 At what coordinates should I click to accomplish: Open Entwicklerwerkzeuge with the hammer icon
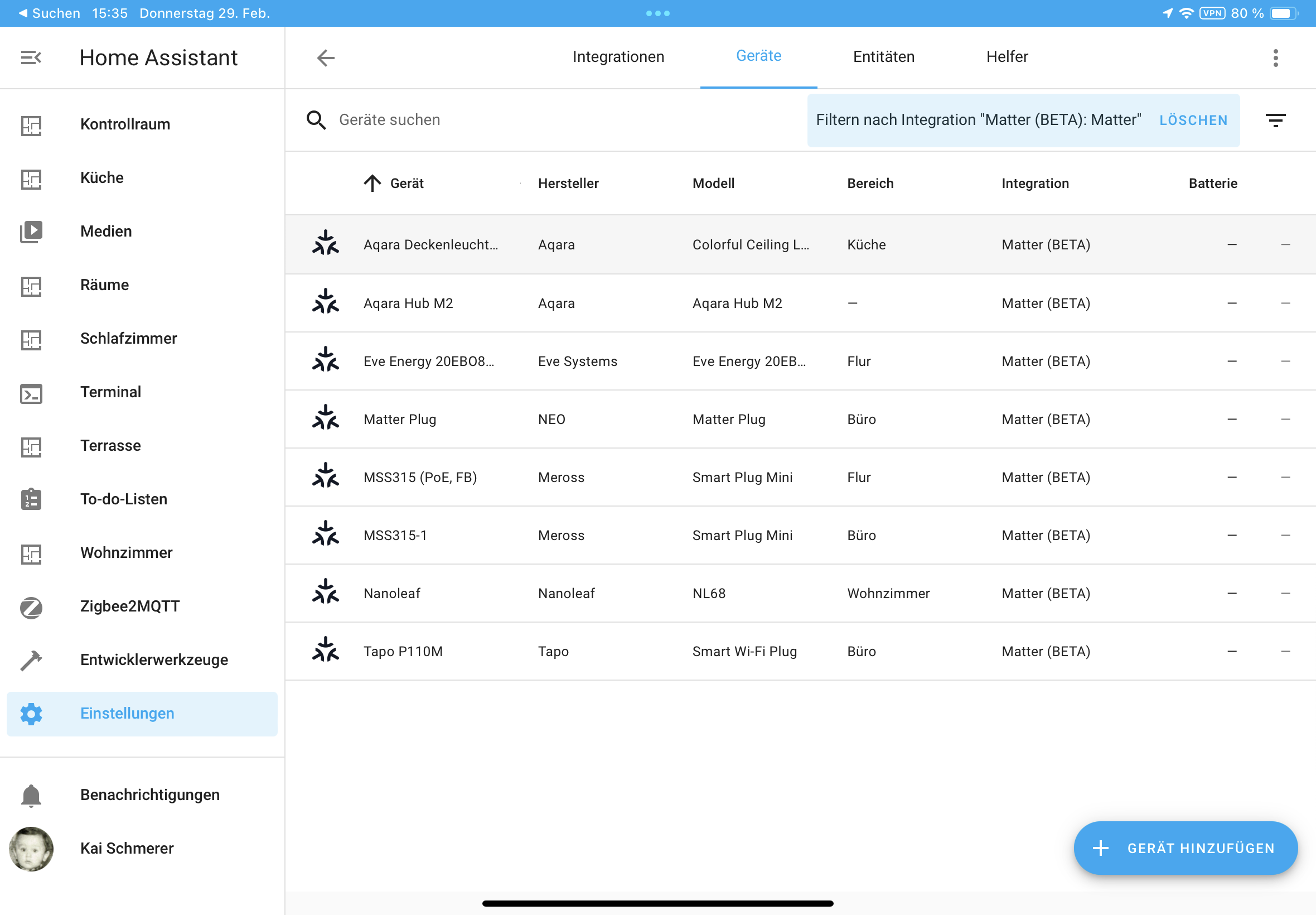pyautogui.click(x=32, y=660)
